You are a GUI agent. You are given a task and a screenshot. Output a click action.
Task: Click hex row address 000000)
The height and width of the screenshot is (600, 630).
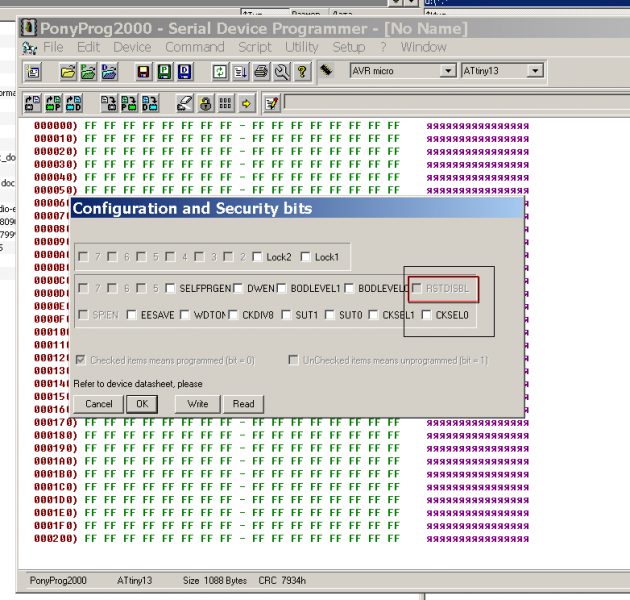[x=55, y=126]
